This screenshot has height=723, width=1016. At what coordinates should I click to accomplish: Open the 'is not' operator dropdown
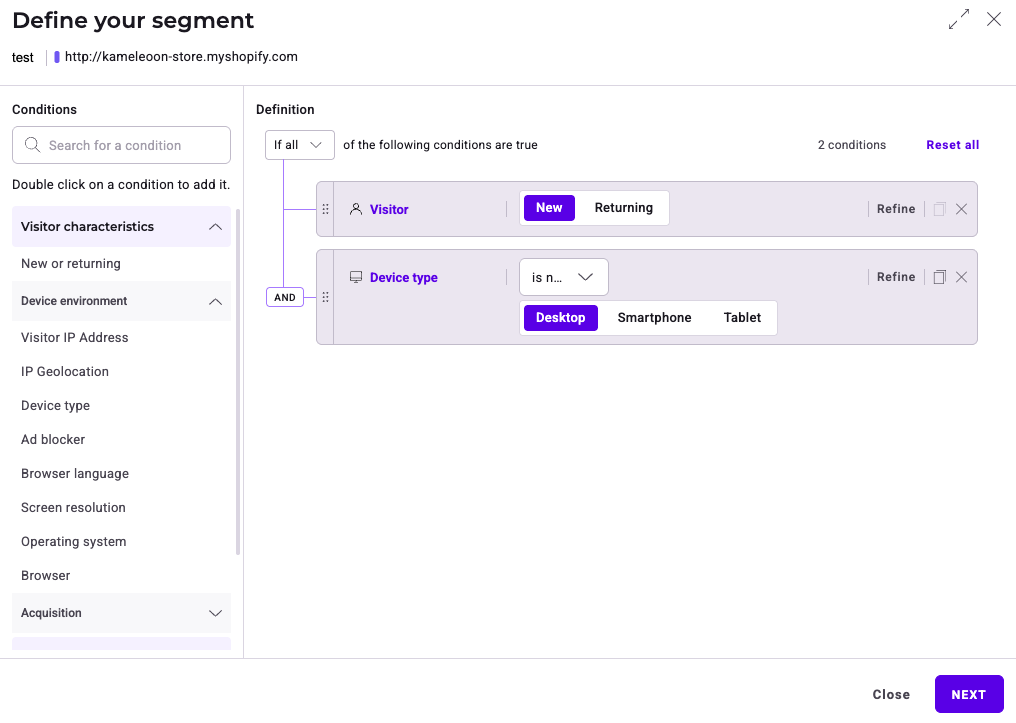point(563,277)
